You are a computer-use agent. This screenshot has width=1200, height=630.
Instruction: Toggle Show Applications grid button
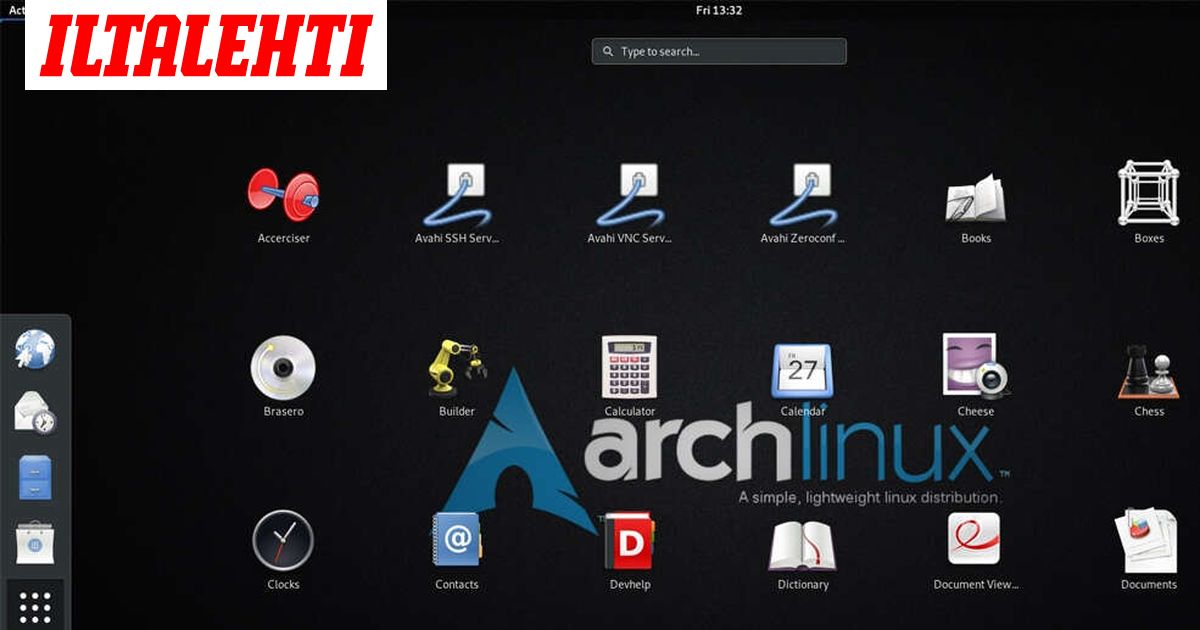(x=35, y=606)
